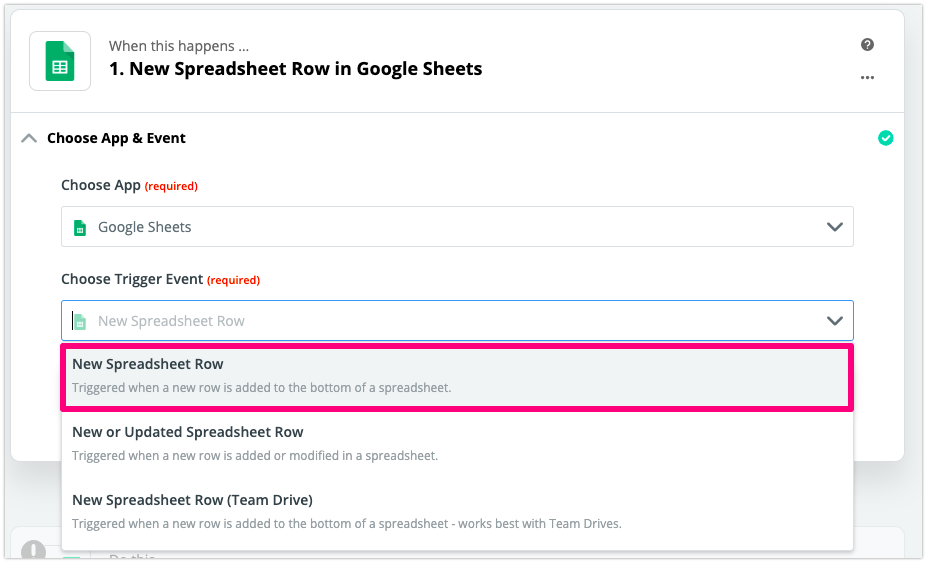Image resolution: width=927 pixels, height=563 pixels.
Task: Open the three-dot more options menu
Action: point(867,77)
